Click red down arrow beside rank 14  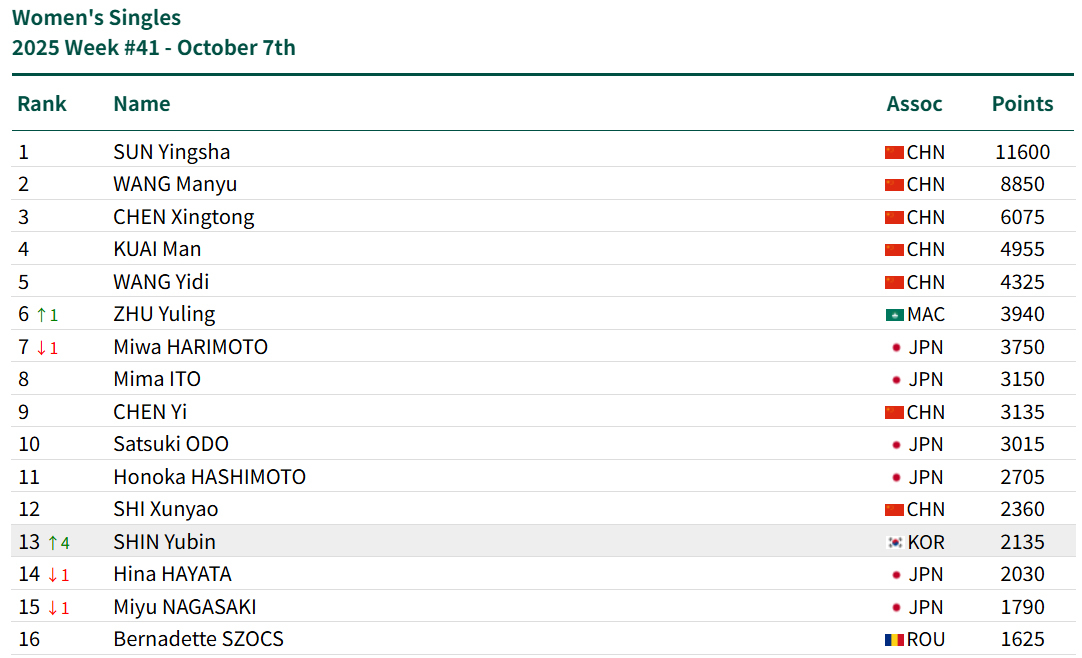(53, 575)
